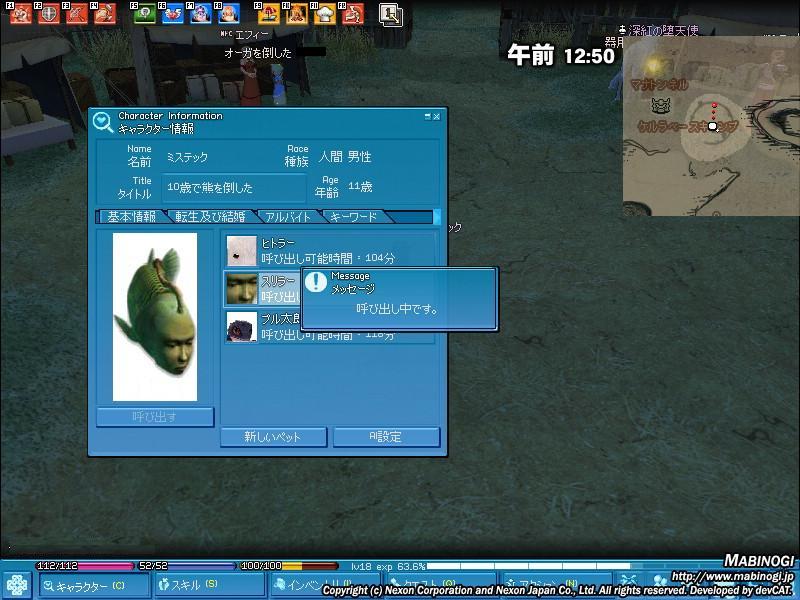Click the オーガを倒した title text
The width and height of the screenshot is (800, 600).
click(x=258, y=53)
